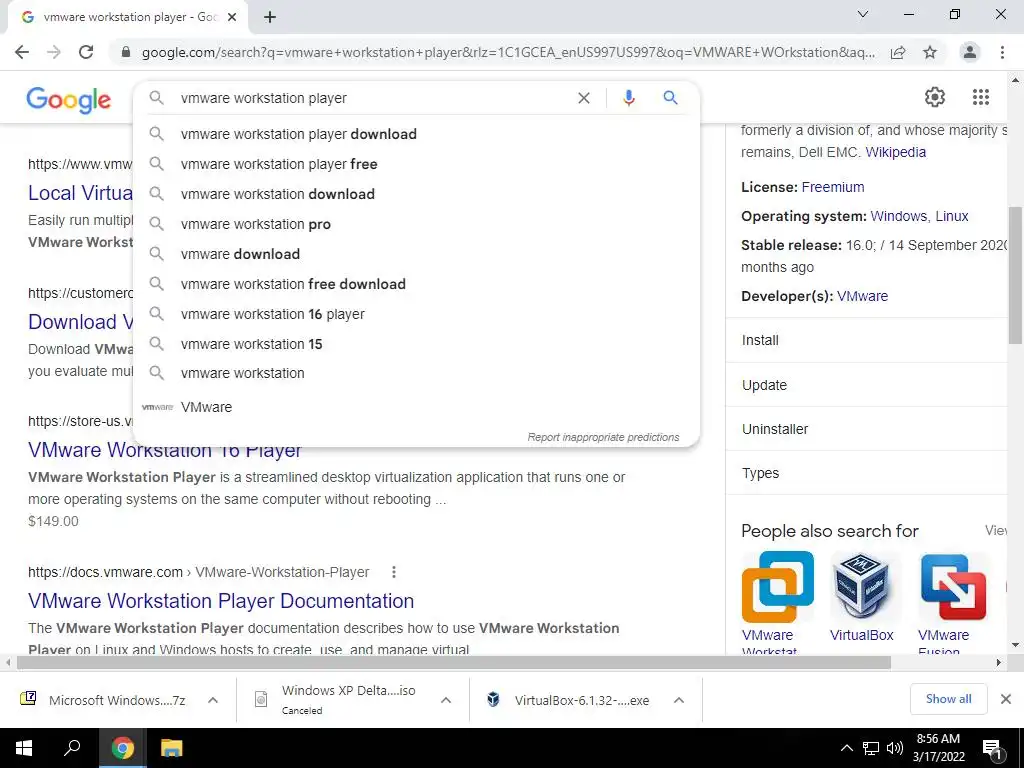The height and width of the screenshot is (768, 1024).
Task: Expand the Update section in knowledge panel
Action: pyautogui.click(x=867, y=385)
